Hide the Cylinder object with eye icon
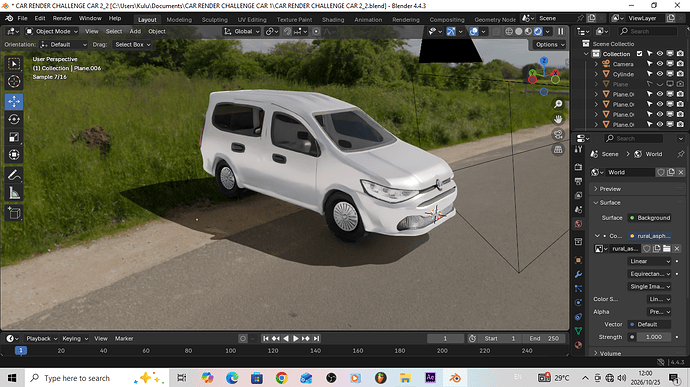690x387 pixels. [x=660, y=74]
